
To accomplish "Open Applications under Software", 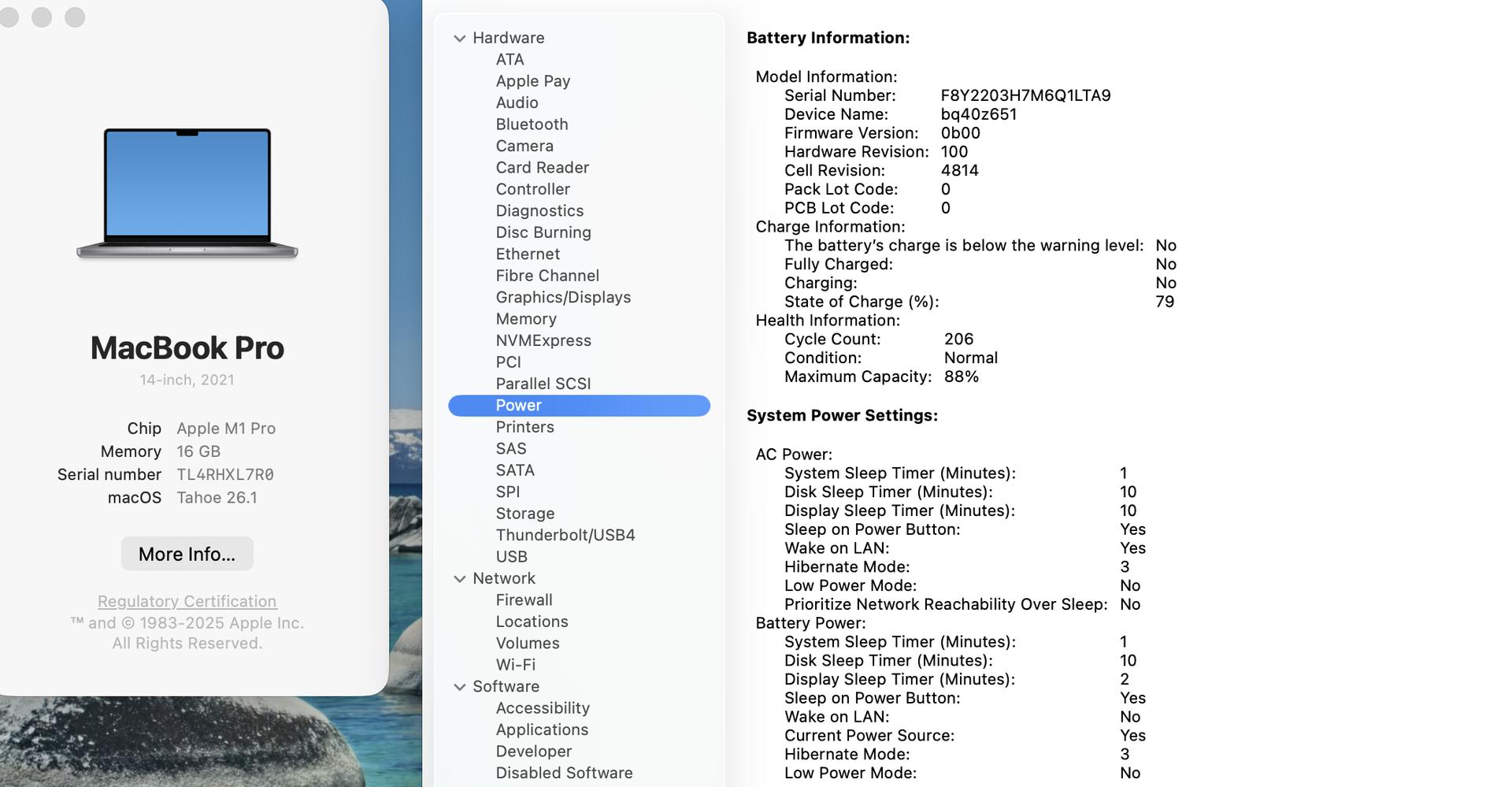I will pos(542,729).
